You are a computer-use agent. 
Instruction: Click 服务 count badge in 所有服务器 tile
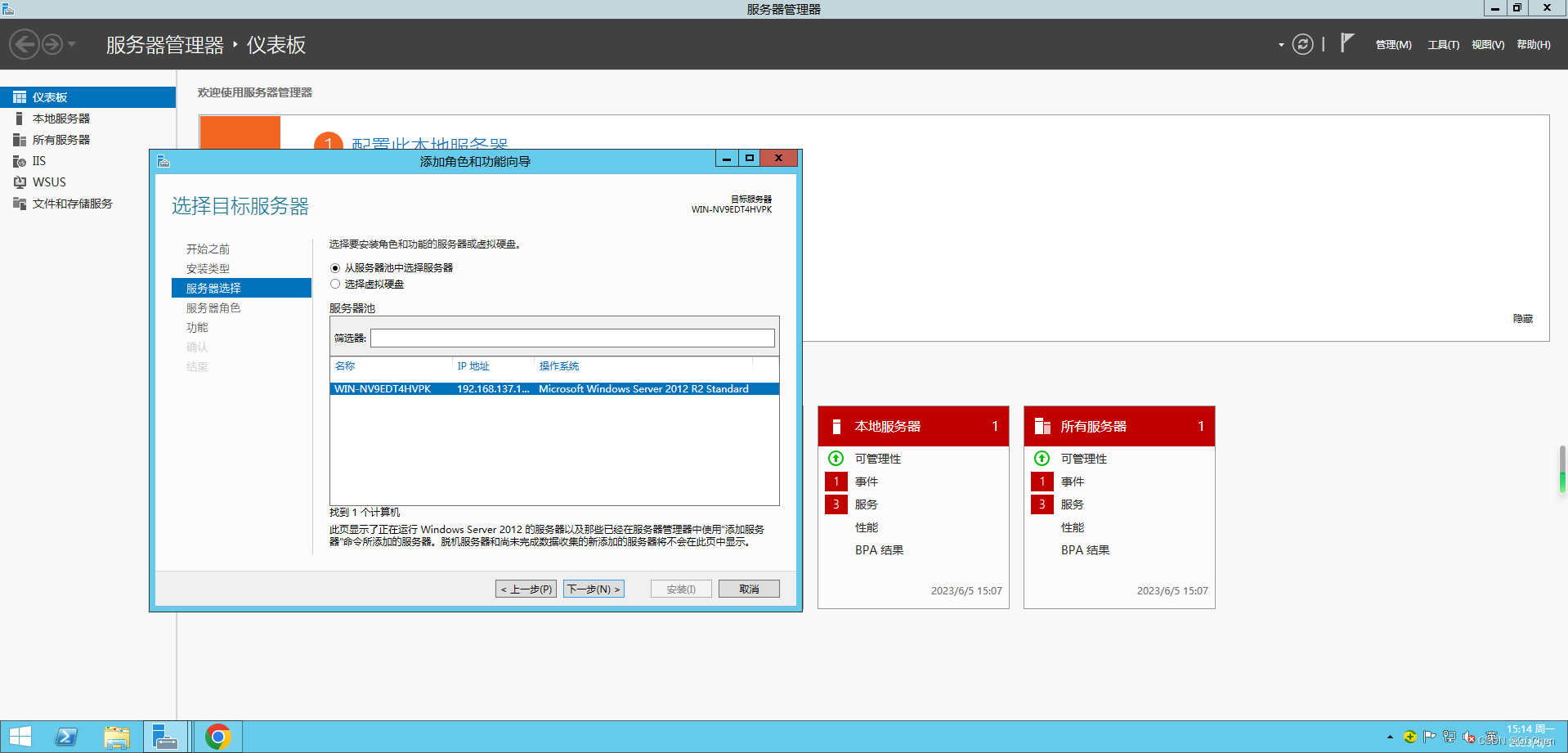pyautogui.click(x=1042, y=504)
